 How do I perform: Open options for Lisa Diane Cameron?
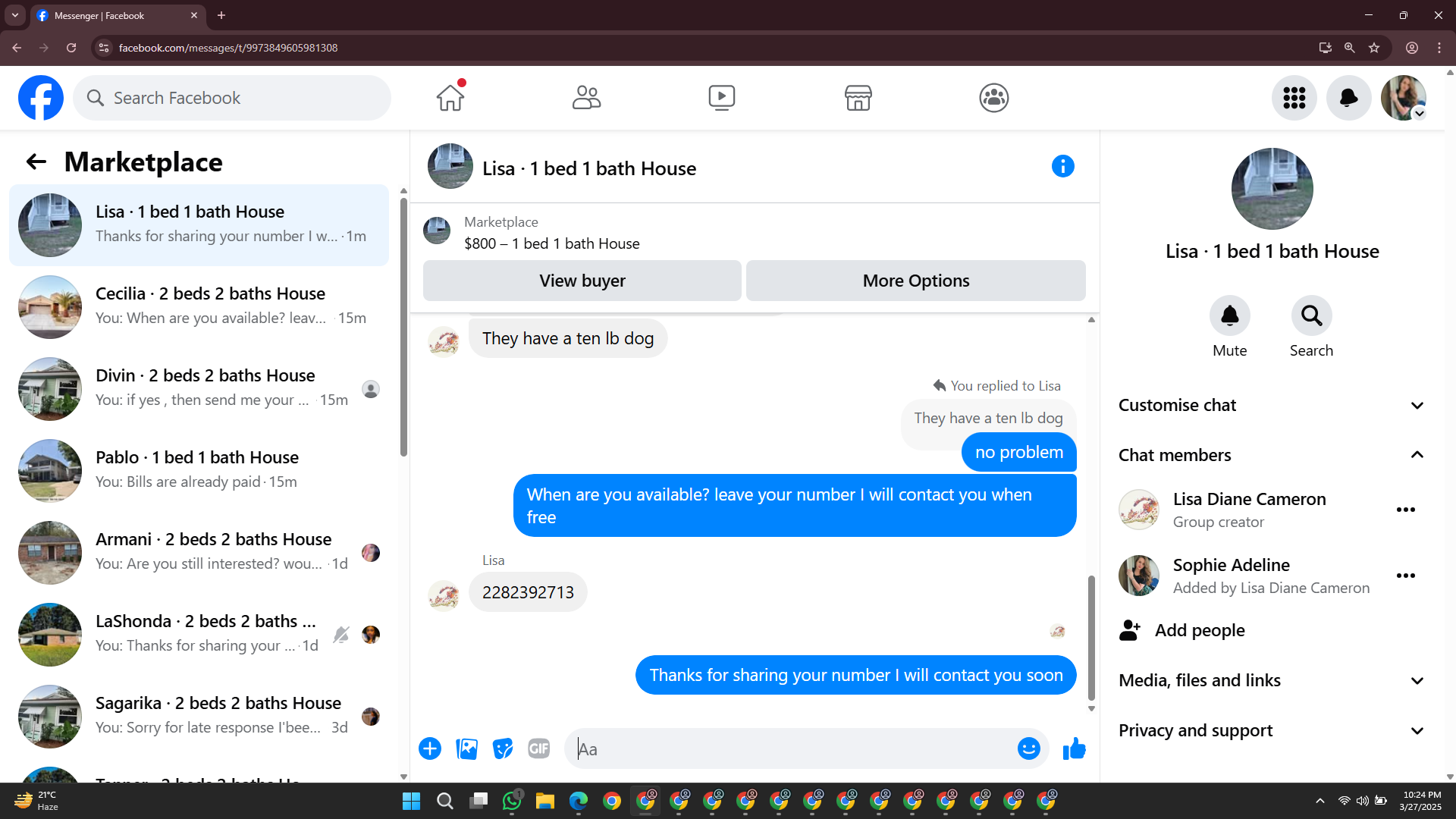coord(1405,510)
